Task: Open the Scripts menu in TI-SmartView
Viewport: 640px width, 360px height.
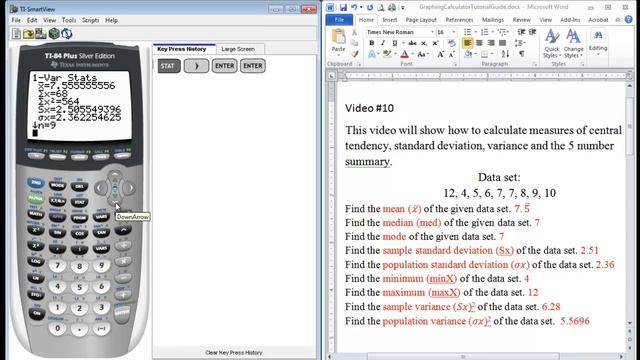Action: [x=90, y=20]
